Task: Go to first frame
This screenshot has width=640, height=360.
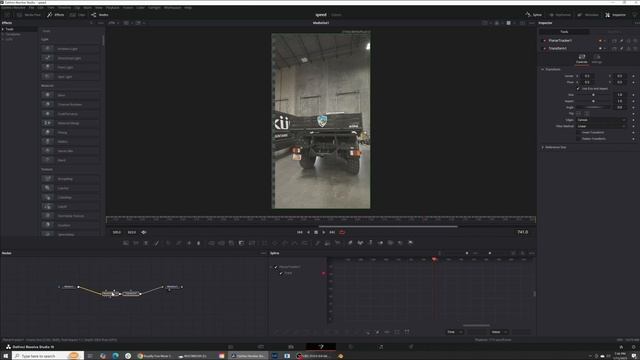Action: click(x=300, y=232)
